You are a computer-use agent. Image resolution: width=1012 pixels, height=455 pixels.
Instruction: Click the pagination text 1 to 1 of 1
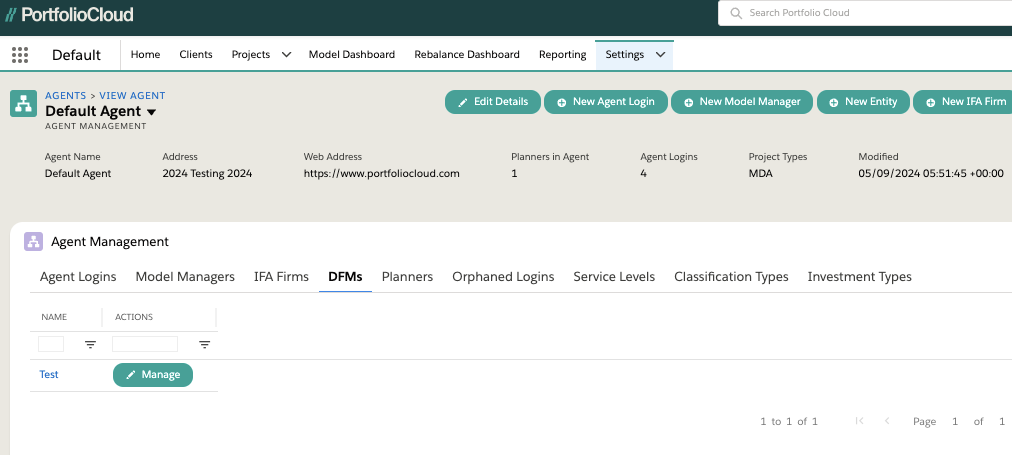point(789,421)
